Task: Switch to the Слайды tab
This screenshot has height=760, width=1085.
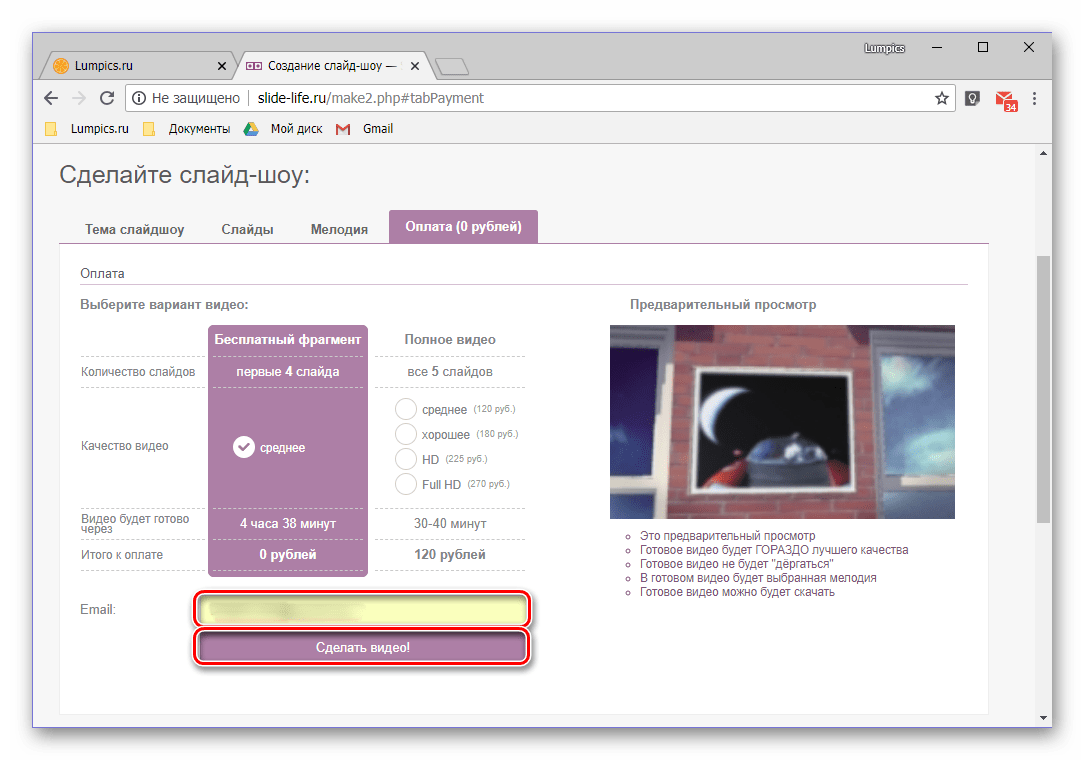Action: [247, 229]
